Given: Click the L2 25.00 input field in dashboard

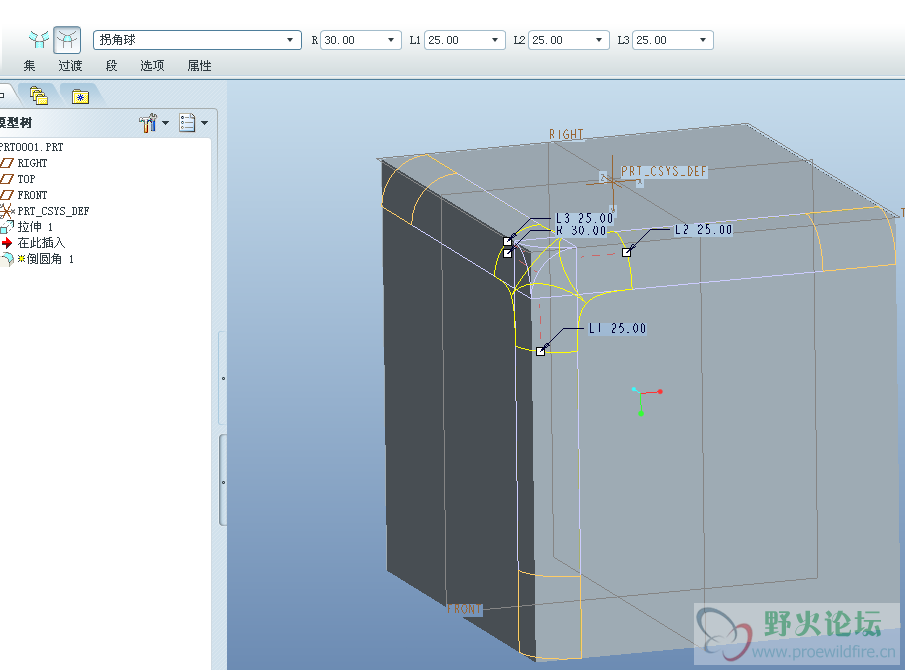Looking at the screenshot, I should [x=569, y=40].
